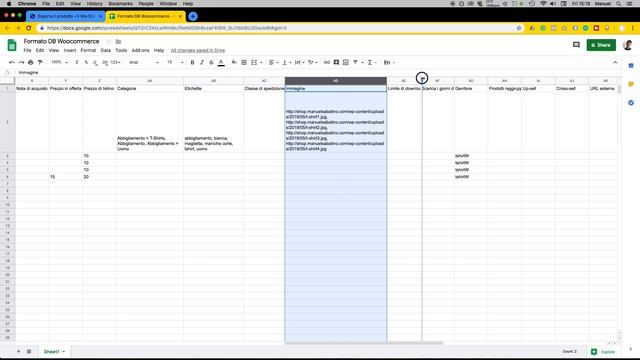Open Calendar in side panel

631,66
